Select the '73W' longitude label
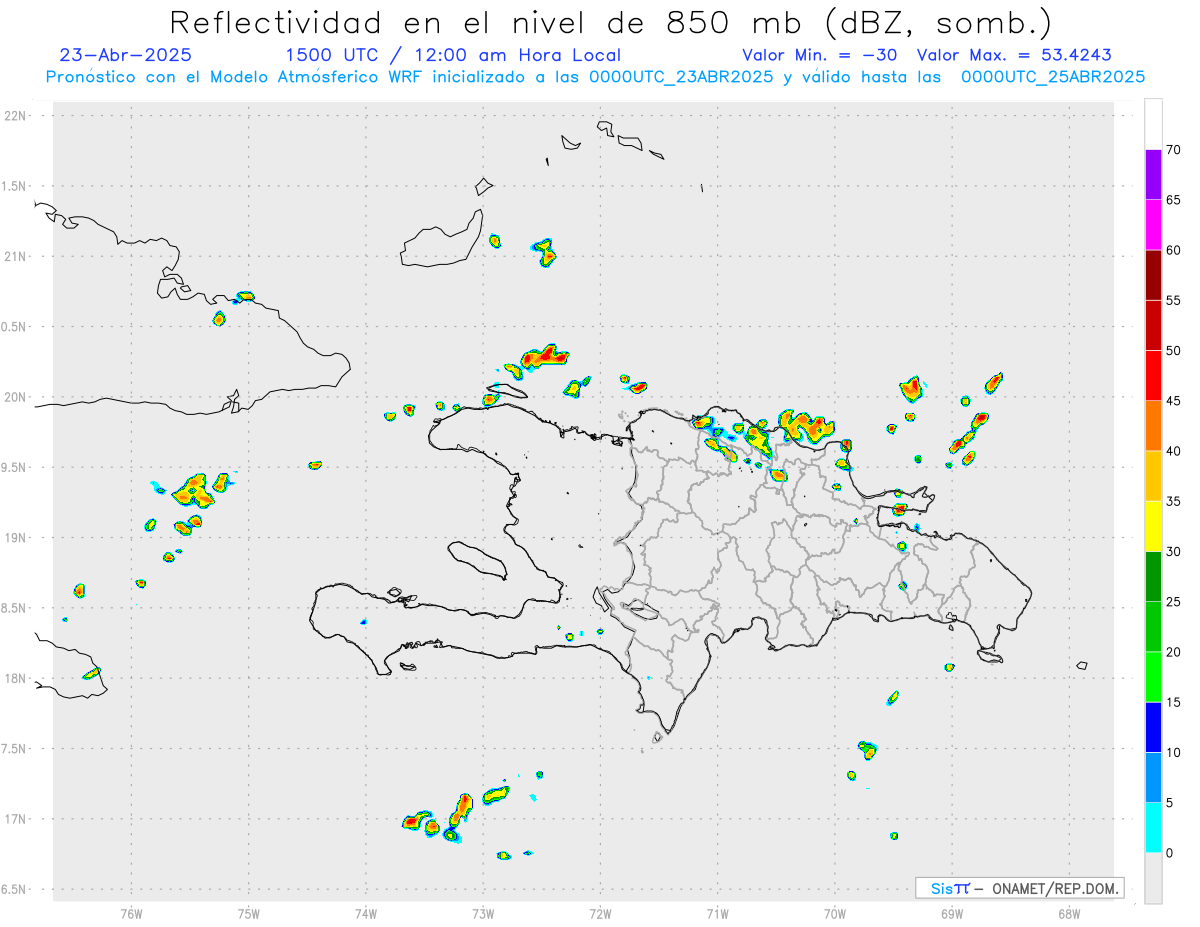 point(483,912)
